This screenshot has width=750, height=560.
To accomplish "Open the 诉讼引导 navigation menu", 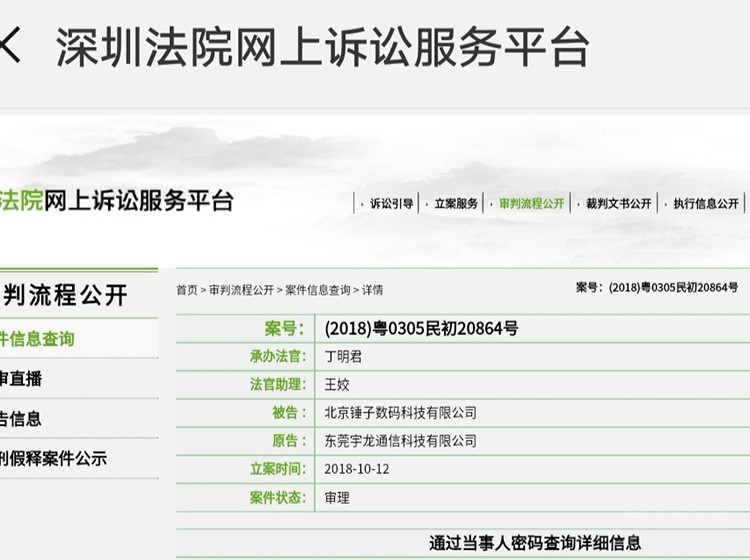I will [x=391, y=203].
